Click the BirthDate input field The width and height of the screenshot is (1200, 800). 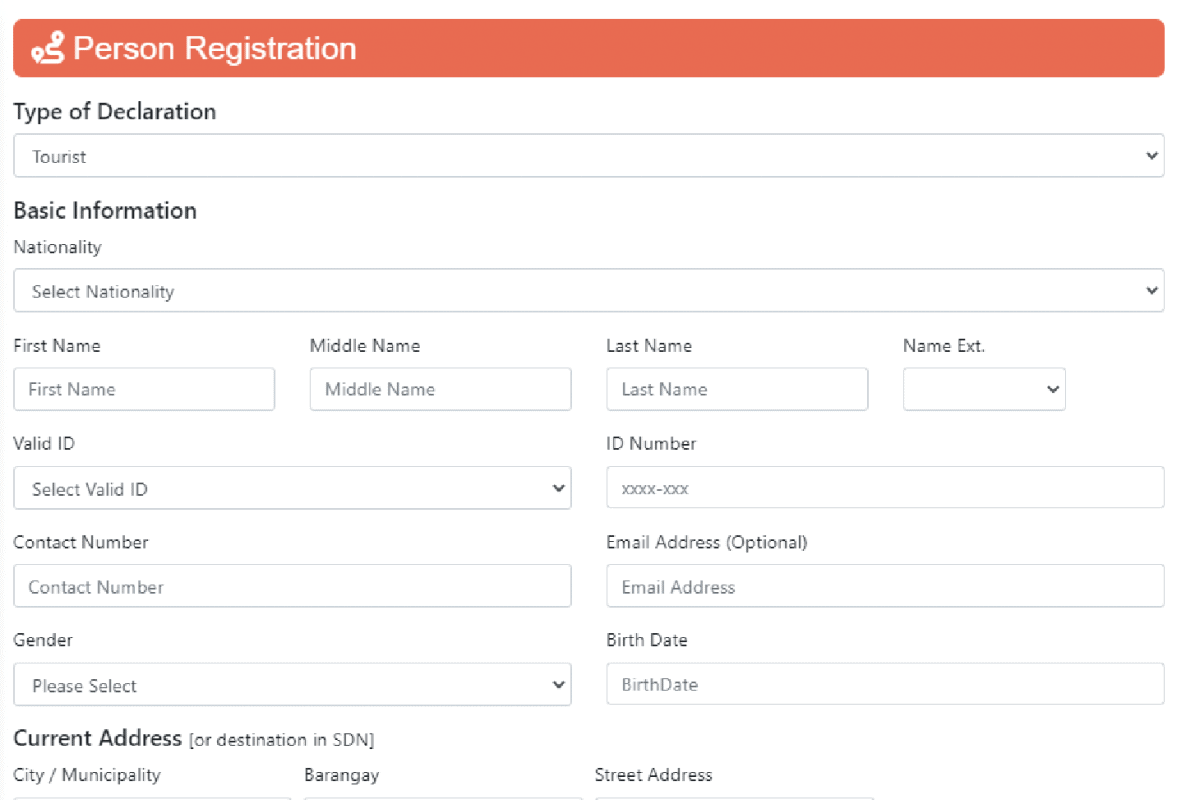[885, 685]
